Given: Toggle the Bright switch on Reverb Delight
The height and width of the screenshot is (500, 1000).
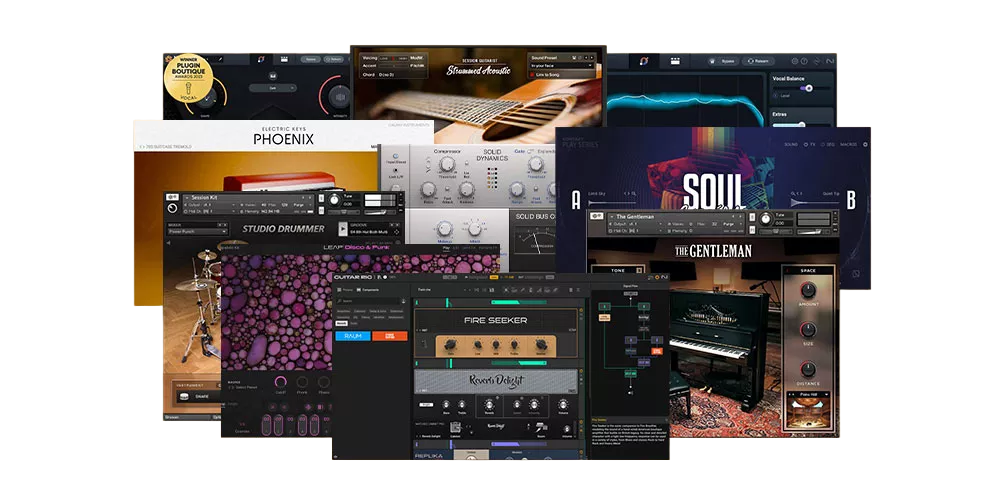Looking at the screenshot, I should point(426,405).
